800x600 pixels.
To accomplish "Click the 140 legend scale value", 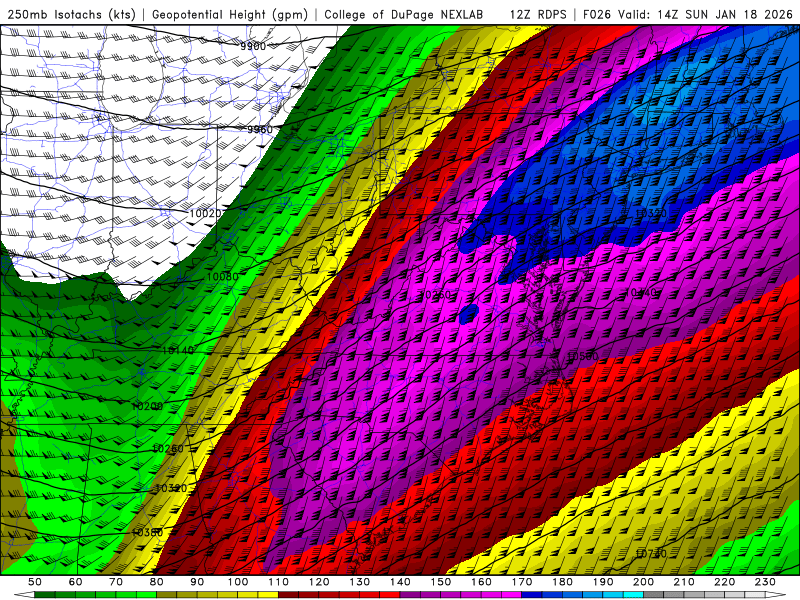I will (401, 582).
